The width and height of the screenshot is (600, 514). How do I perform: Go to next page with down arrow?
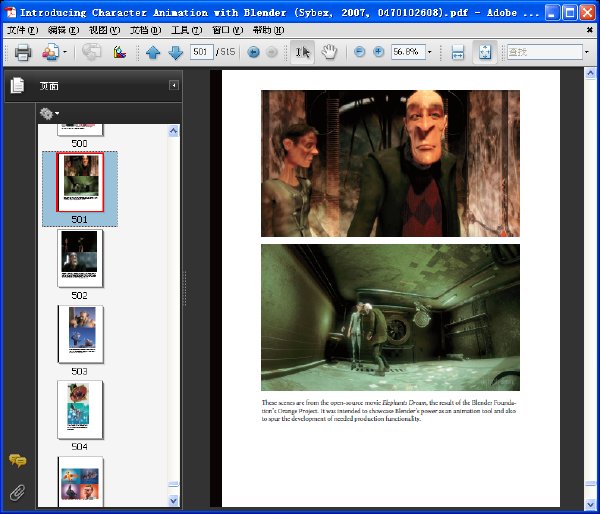[175, 52]
